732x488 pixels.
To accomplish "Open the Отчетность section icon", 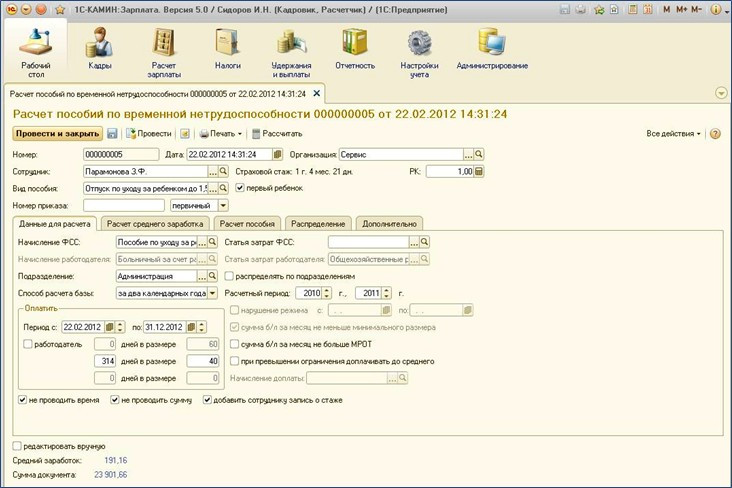I will tap(354, 43).
